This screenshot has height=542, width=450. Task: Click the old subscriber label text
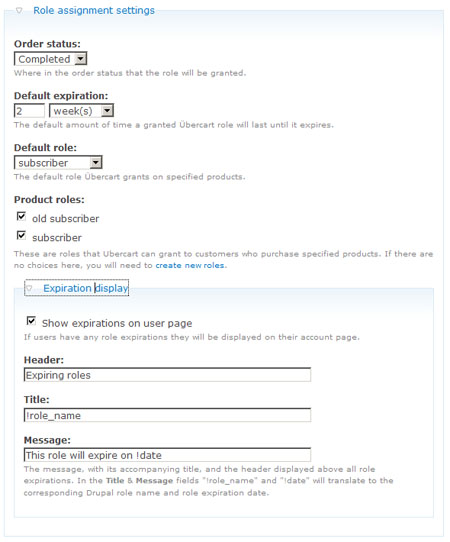[x=66, y=219]
